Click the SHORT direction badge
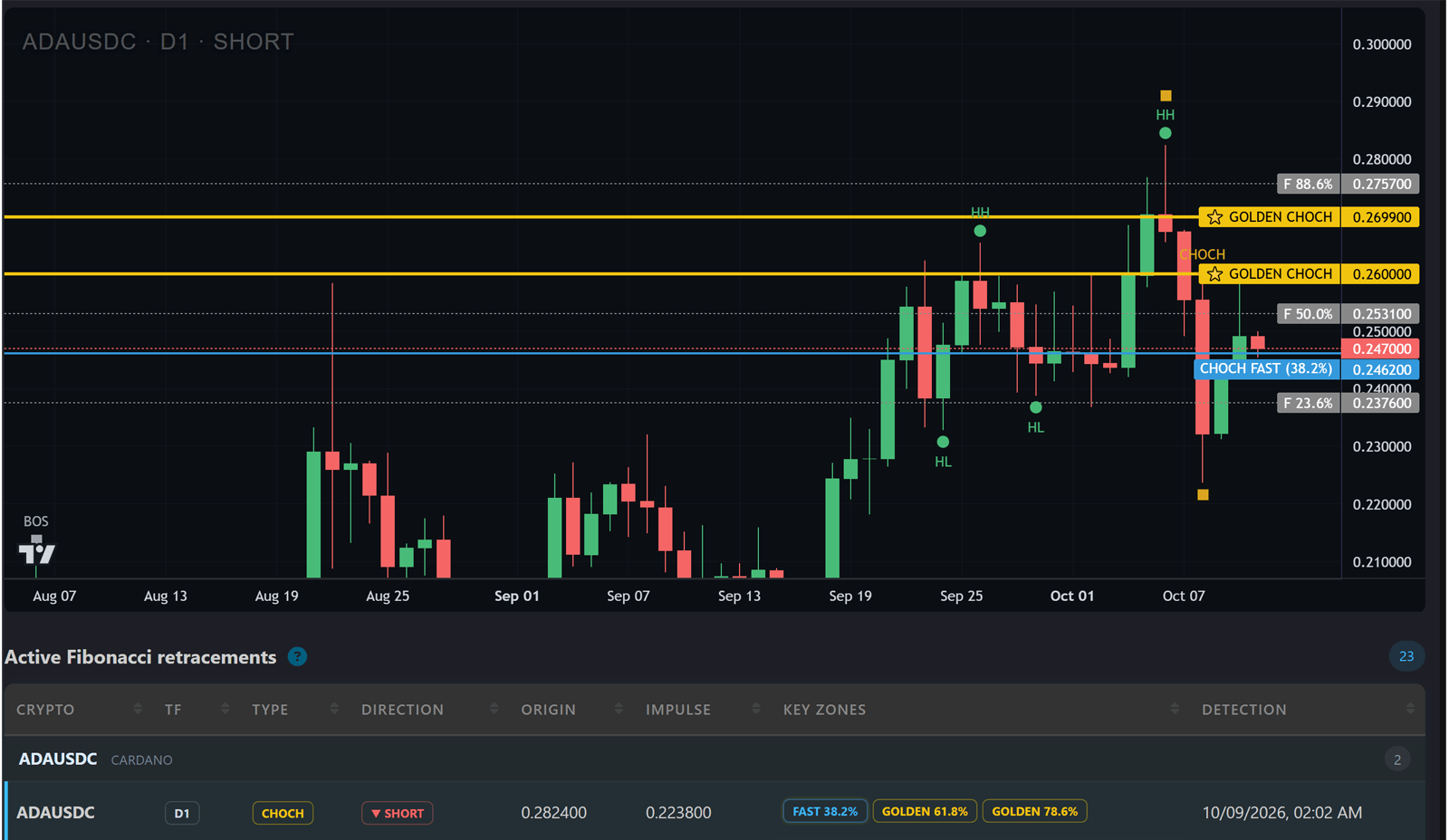 [x=398, y=814]
